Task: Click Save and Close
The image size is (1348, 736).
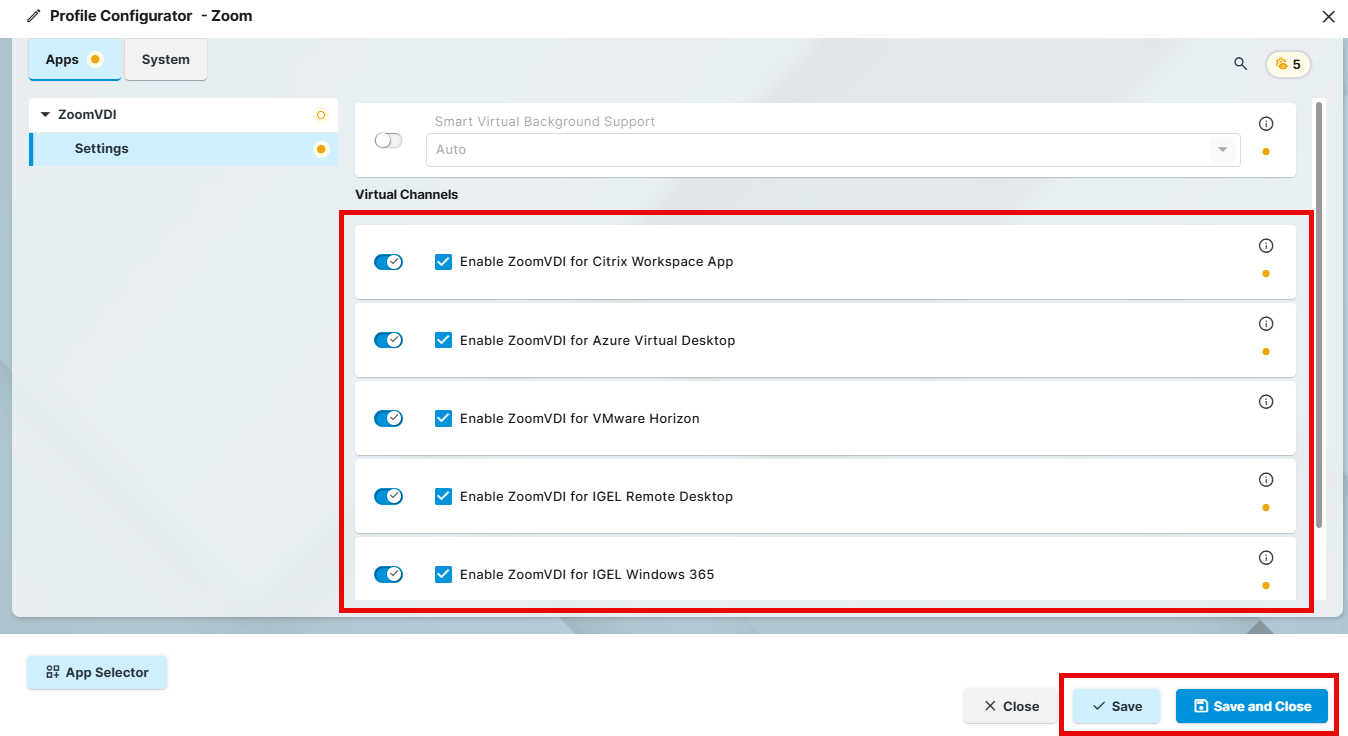Action: coord(1251,705)
